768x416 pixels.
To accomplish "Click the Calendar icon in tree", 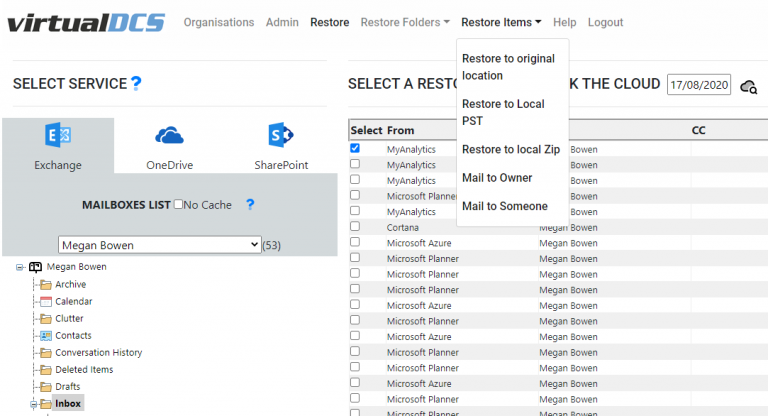I will 46,302.
